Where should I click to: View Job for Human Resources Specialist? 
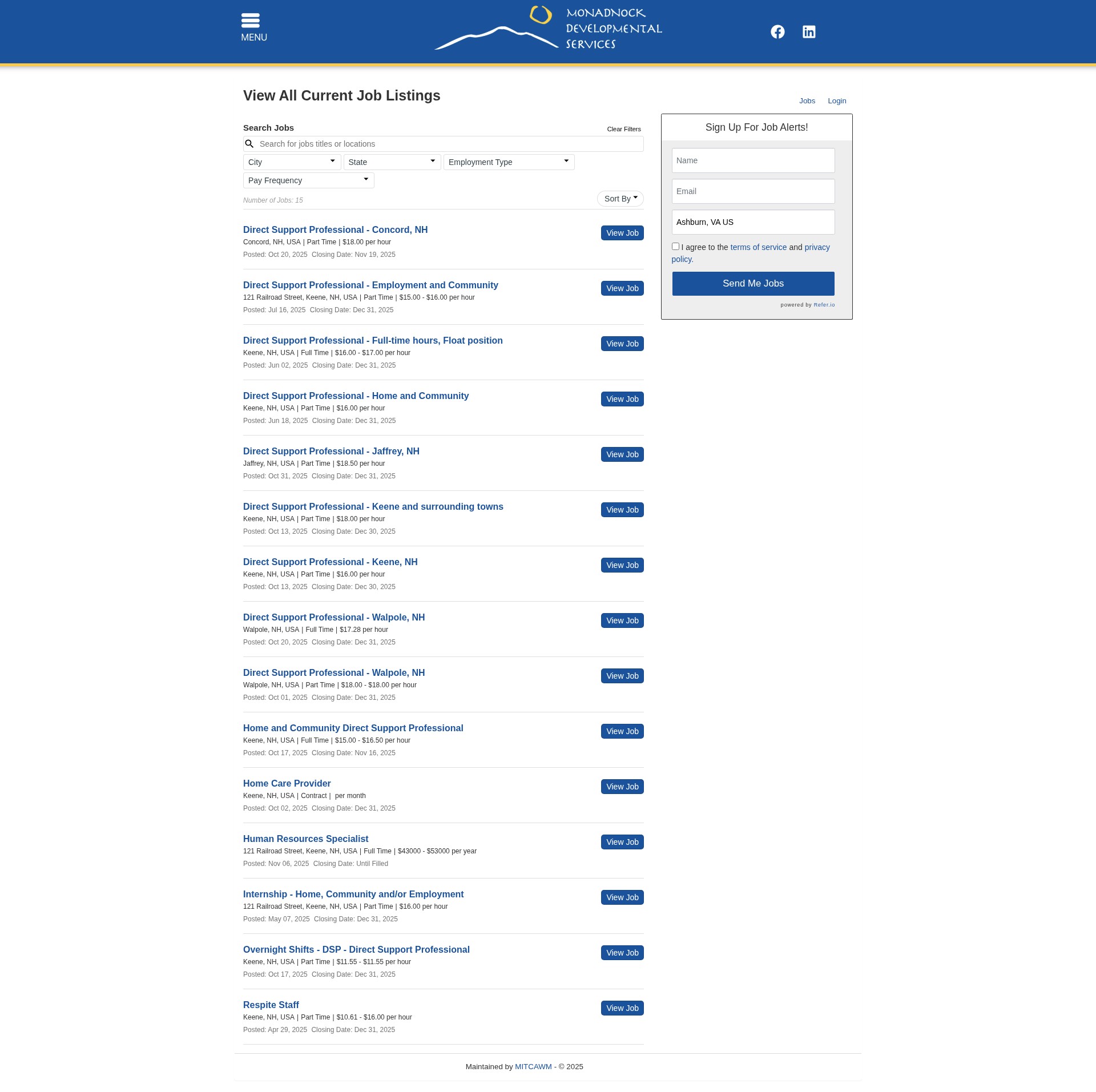622,842
